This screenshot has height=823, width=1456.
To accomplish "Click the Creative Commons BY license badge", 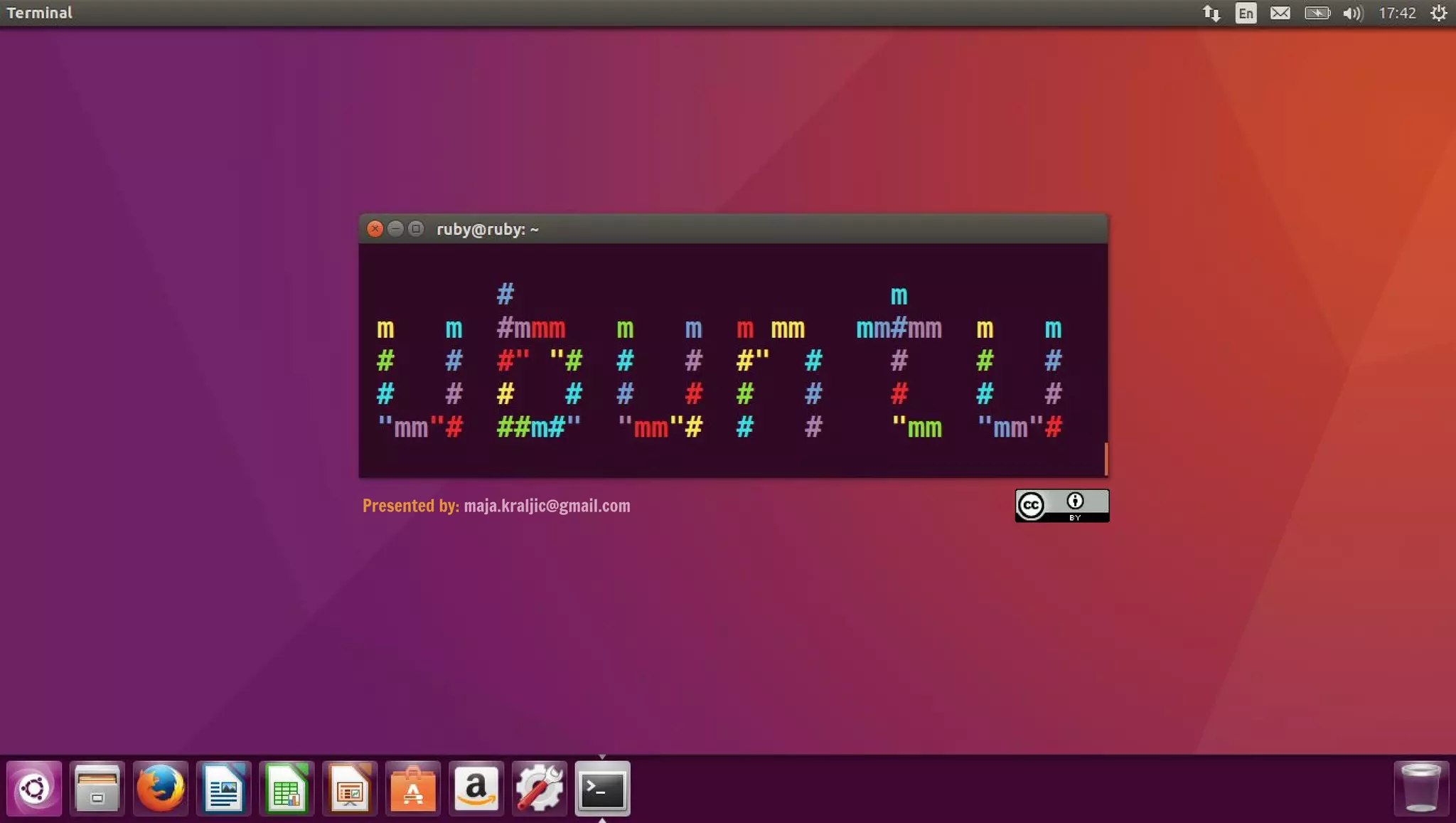I will [1061, 506].
